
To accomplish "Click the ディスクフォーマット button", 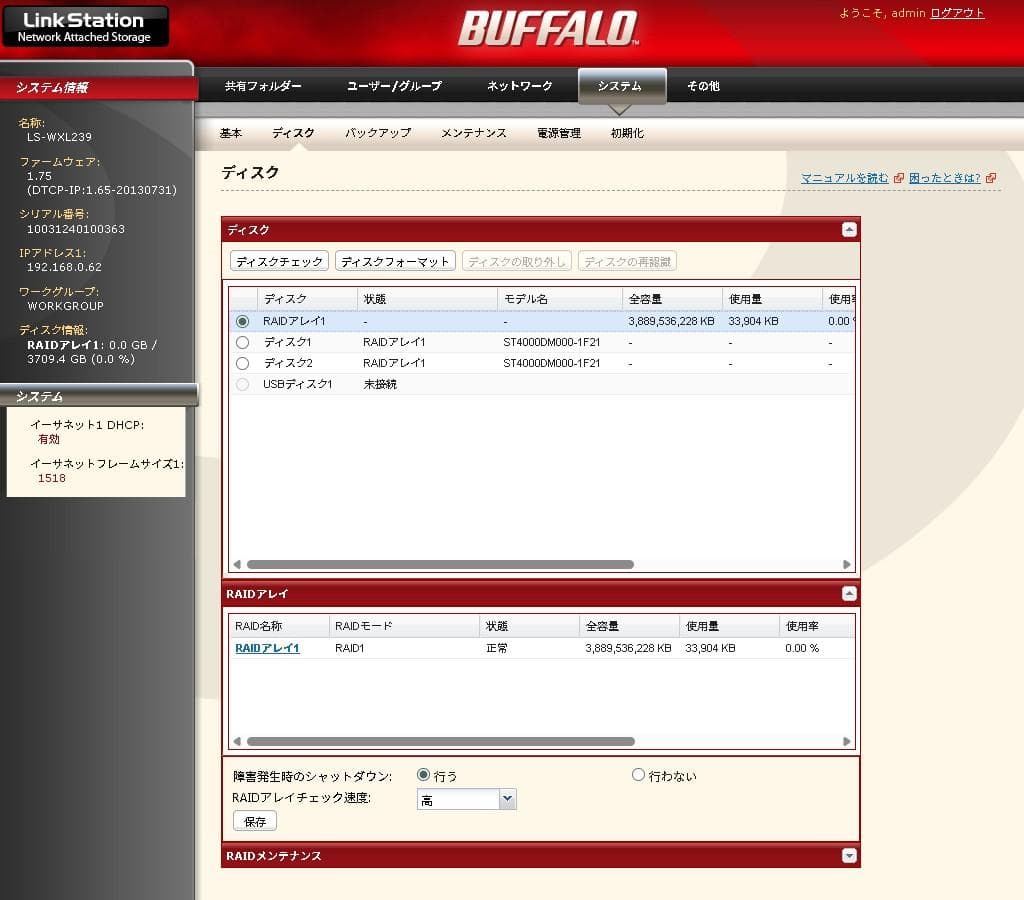I will click(x=395, y=261).
